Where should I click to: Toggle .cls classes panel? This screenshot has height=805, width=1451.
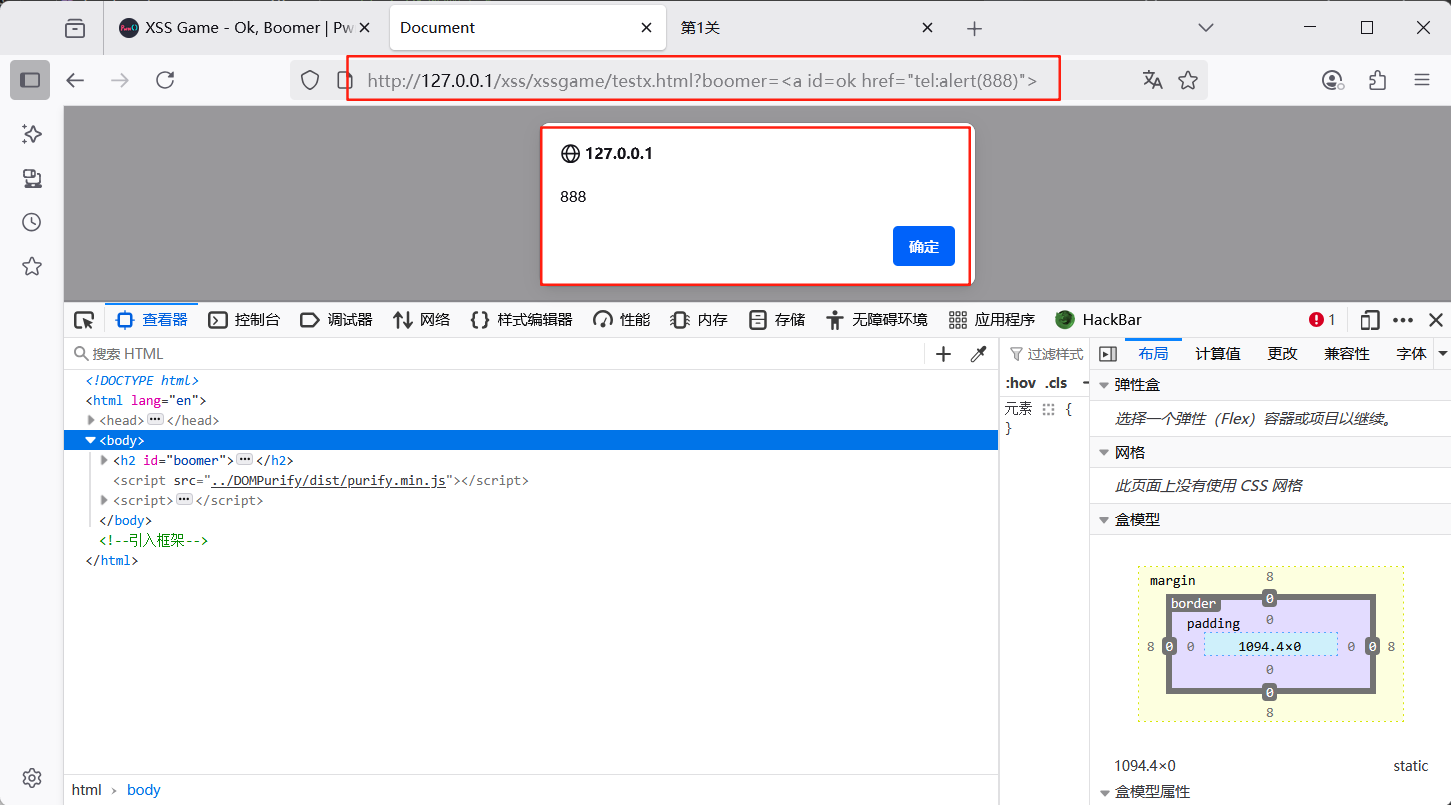[x=1056, y=383]
